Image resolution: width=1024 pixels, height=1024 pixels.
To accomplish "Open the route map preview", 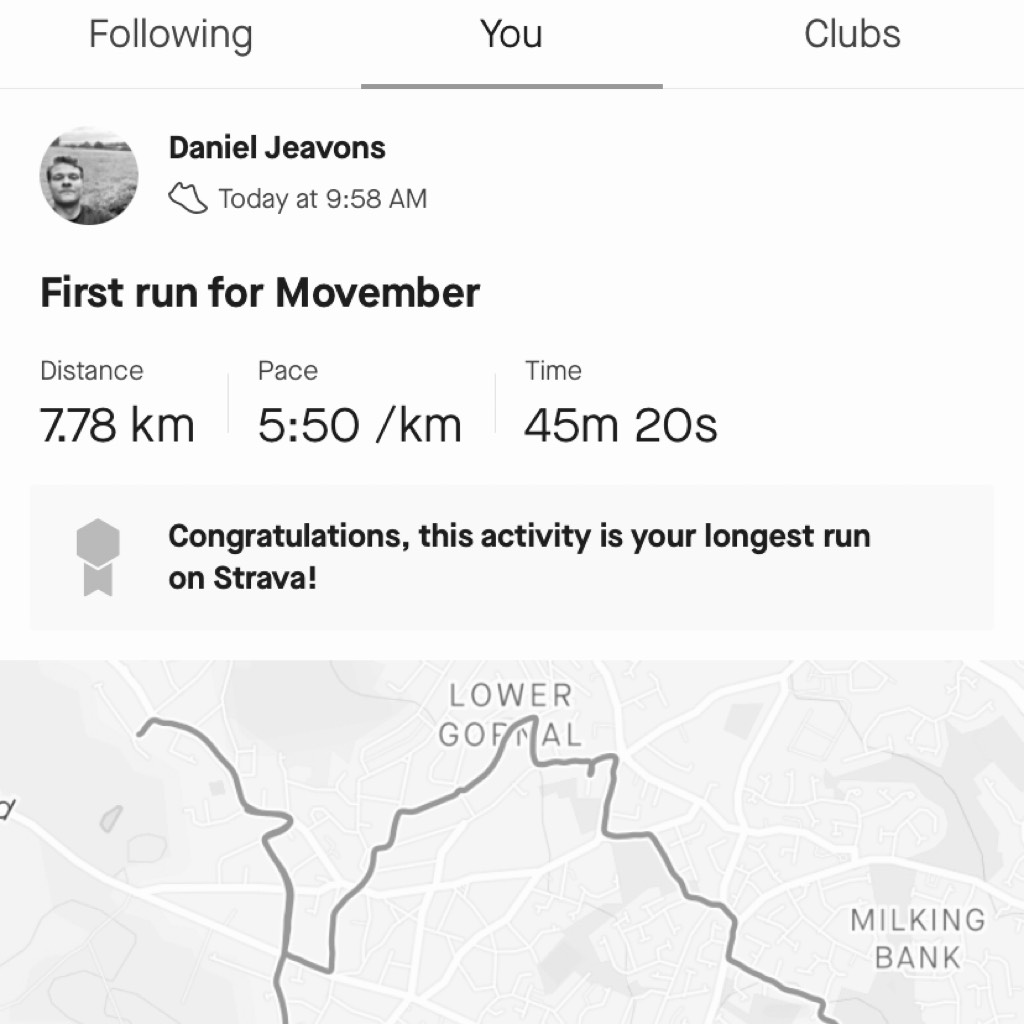I will (512, 842).
